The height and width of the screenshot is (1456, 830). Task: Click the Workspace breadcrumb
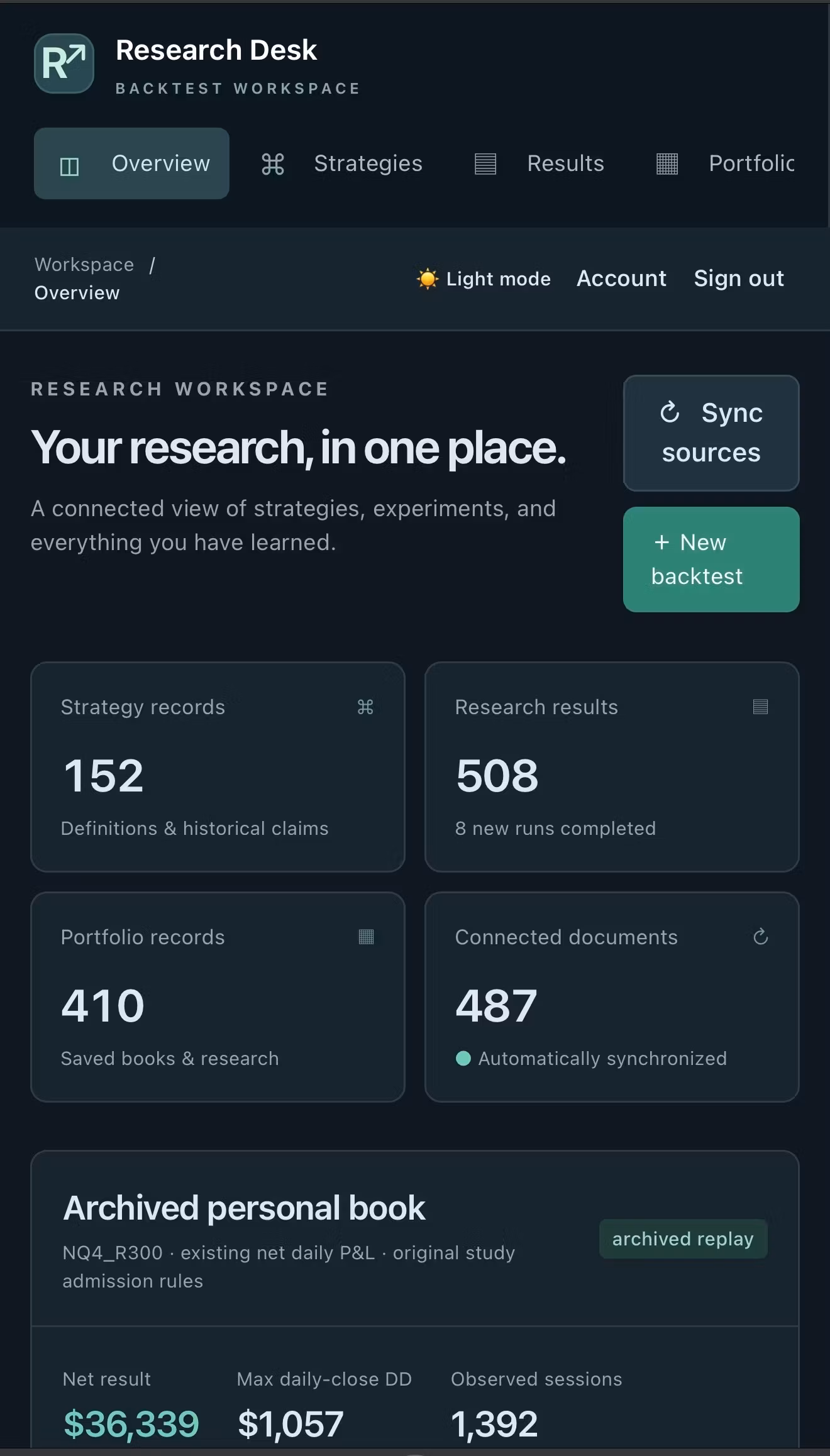[84, 265]
